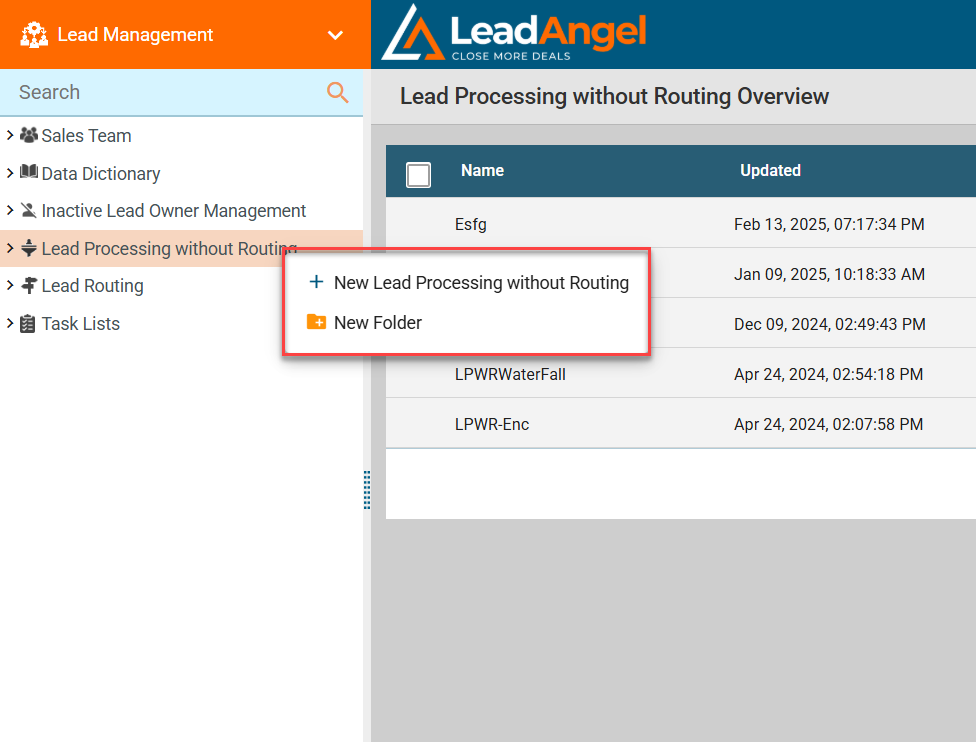Open the LPWRWaterFall entry
Viewport: 976px width, 742px height.
pos(510,374)
